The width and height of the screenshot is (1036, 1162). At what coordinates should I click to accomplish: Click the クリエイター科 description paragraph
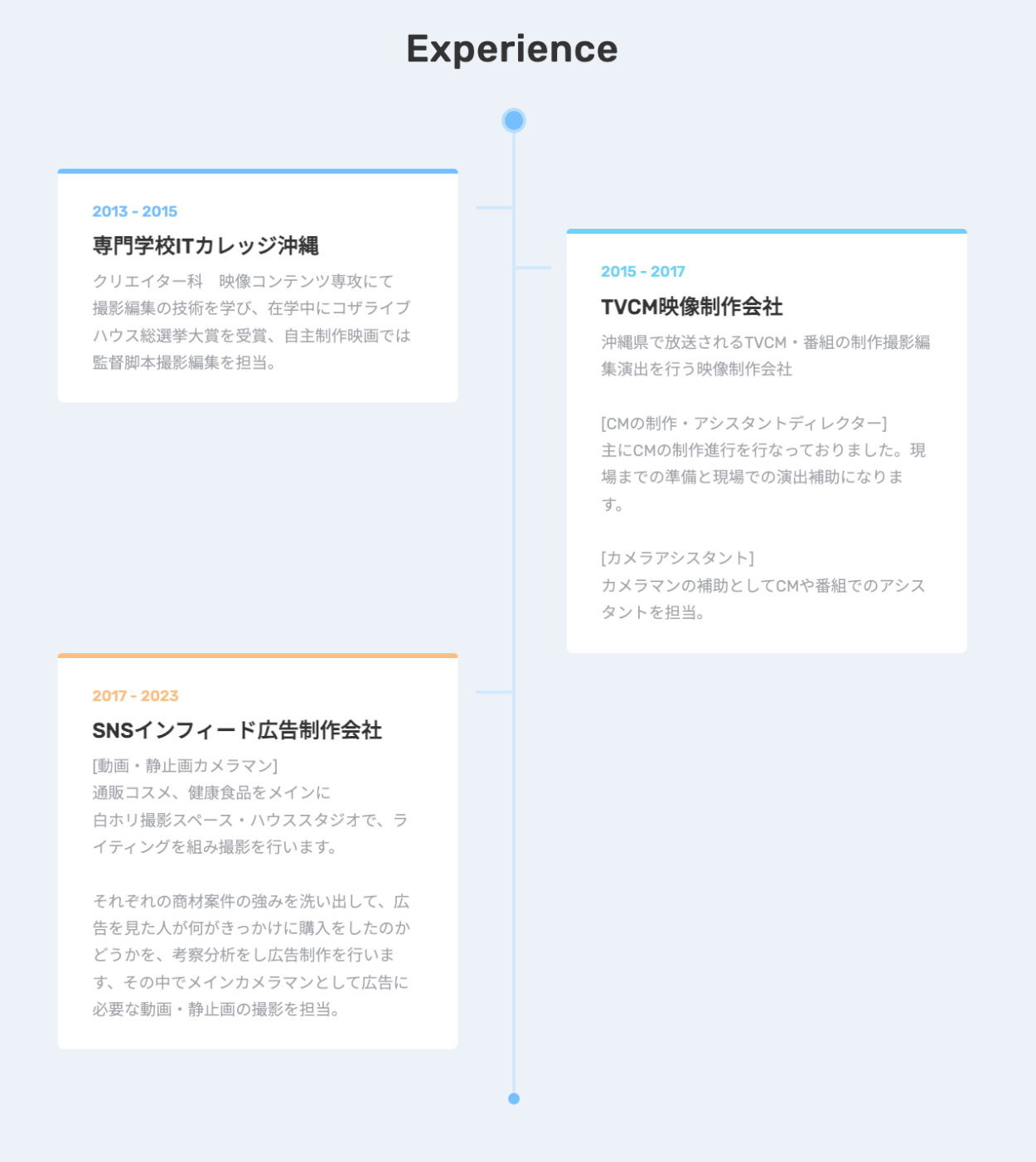coord(251,322)
